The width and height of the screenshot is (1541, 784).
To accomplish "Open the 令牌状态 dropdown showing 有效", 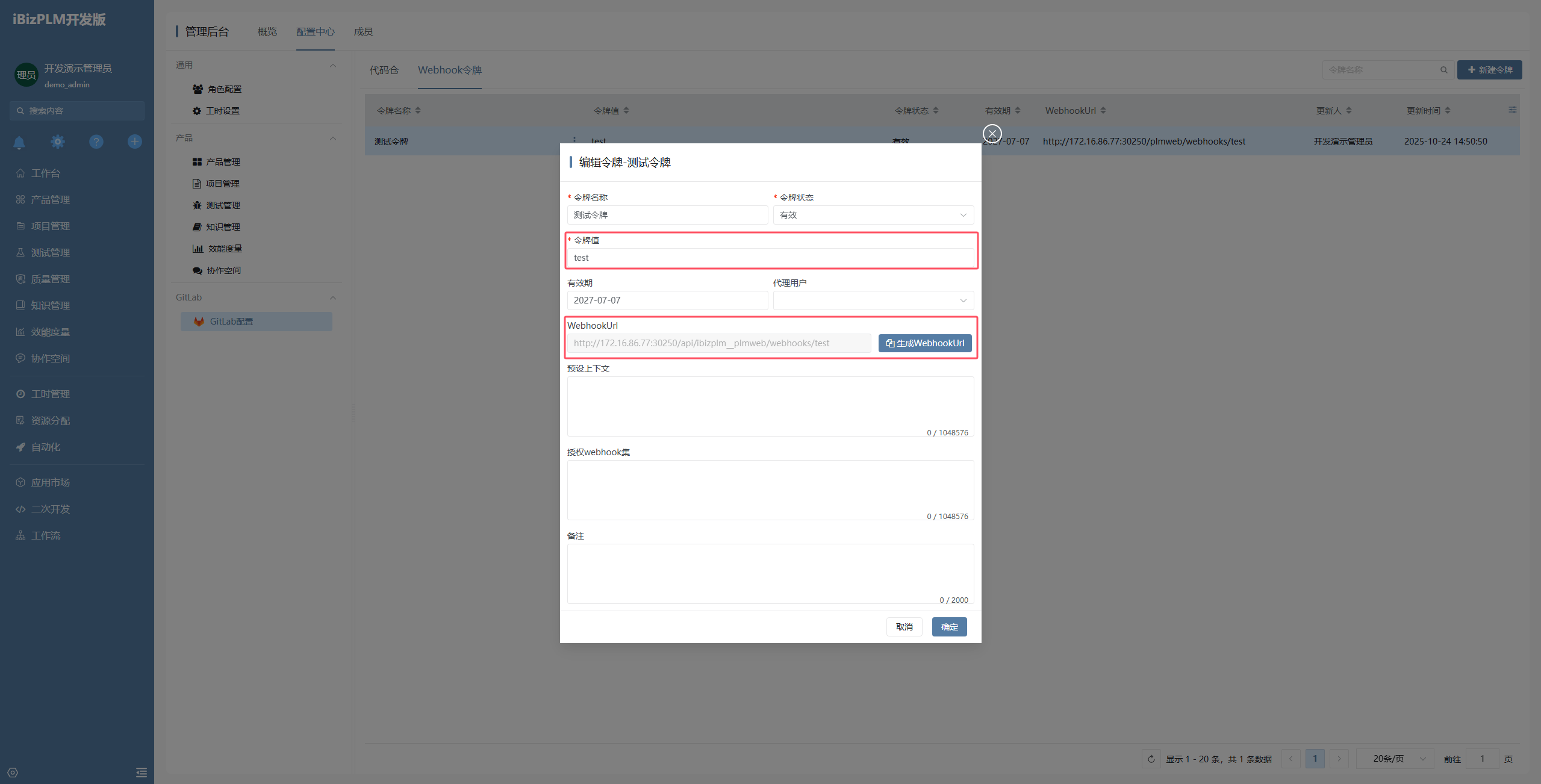I will pos(873,215).
